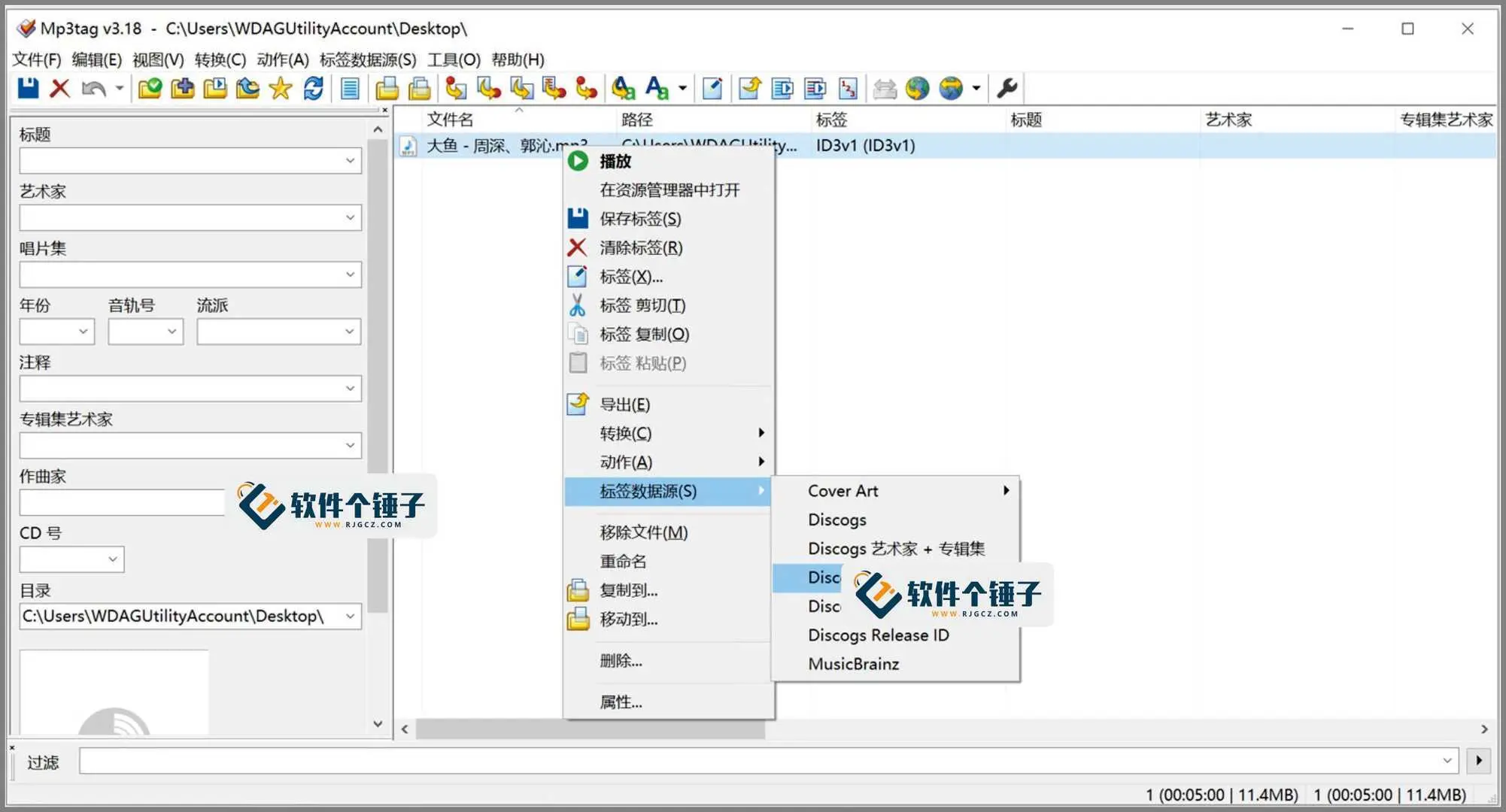Choose 保存标签(S) in context menu
Image resolution: width=1506 pixels, height=812 pixels.
tap(669, 219)
